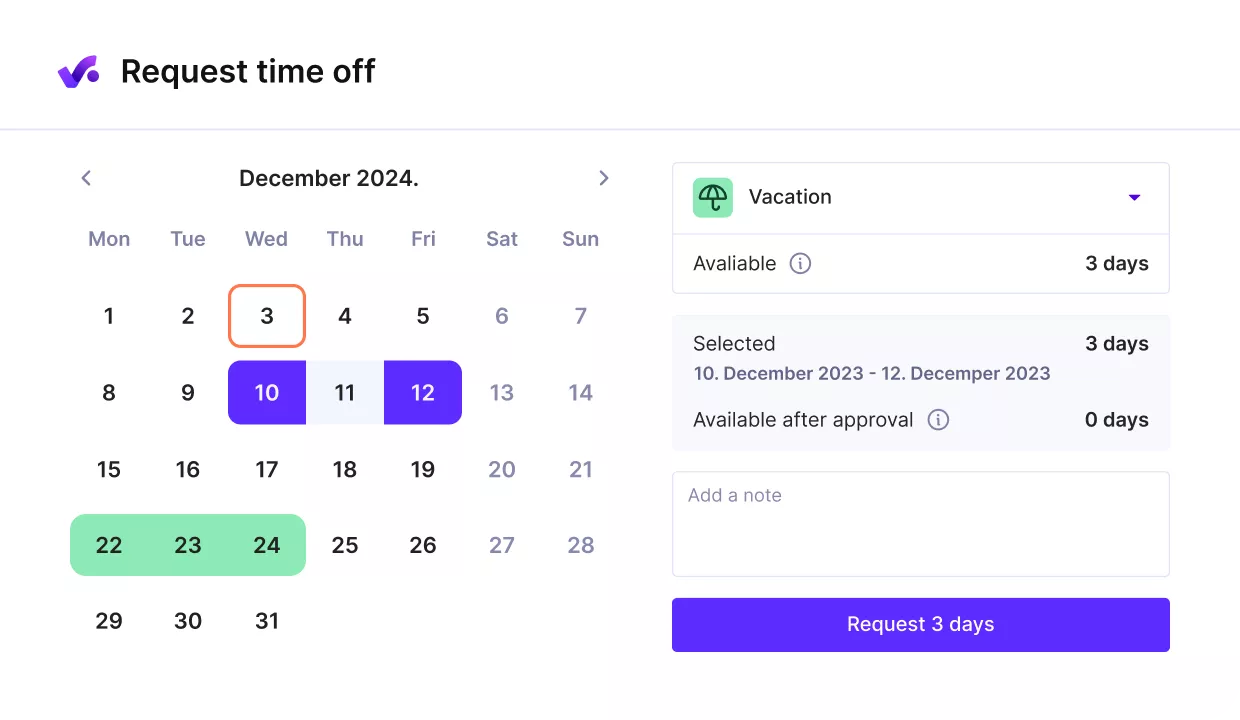
Task: Open the Vacation leave type dropdown
Action: coord(920,197)
